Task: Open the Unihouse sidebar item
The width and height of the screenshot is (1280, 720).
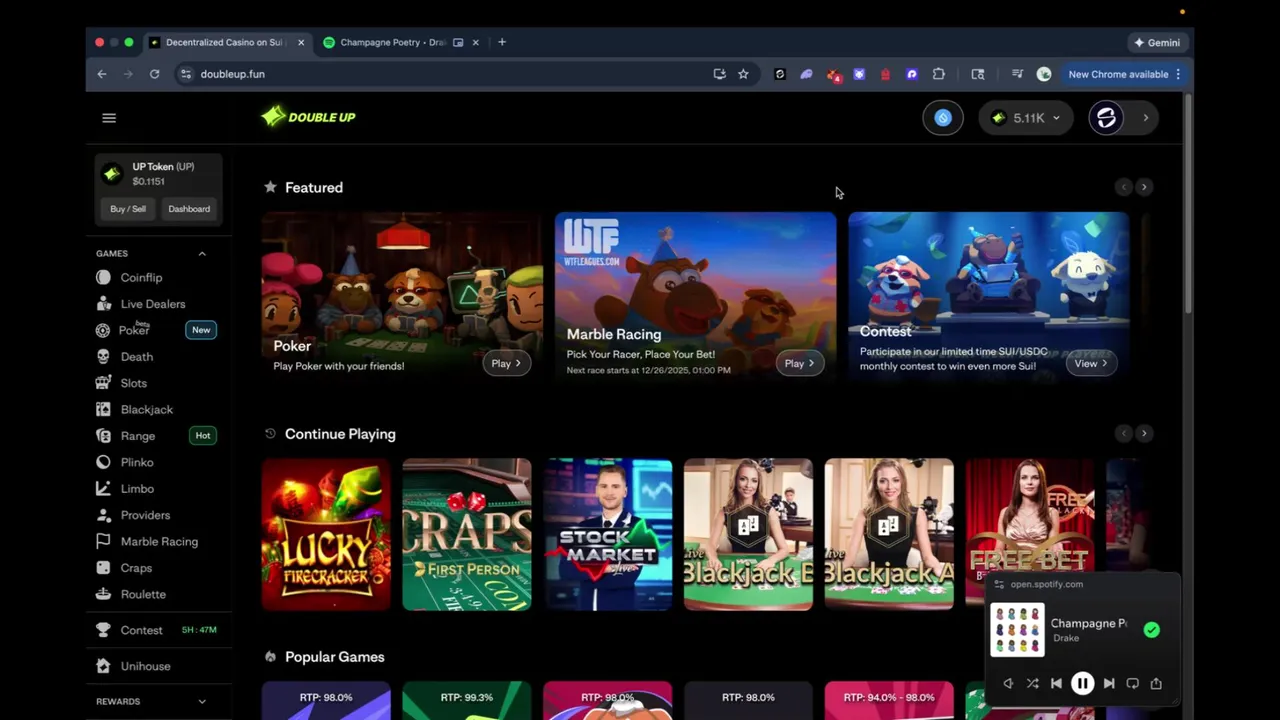Action: (x=145, y=666)
